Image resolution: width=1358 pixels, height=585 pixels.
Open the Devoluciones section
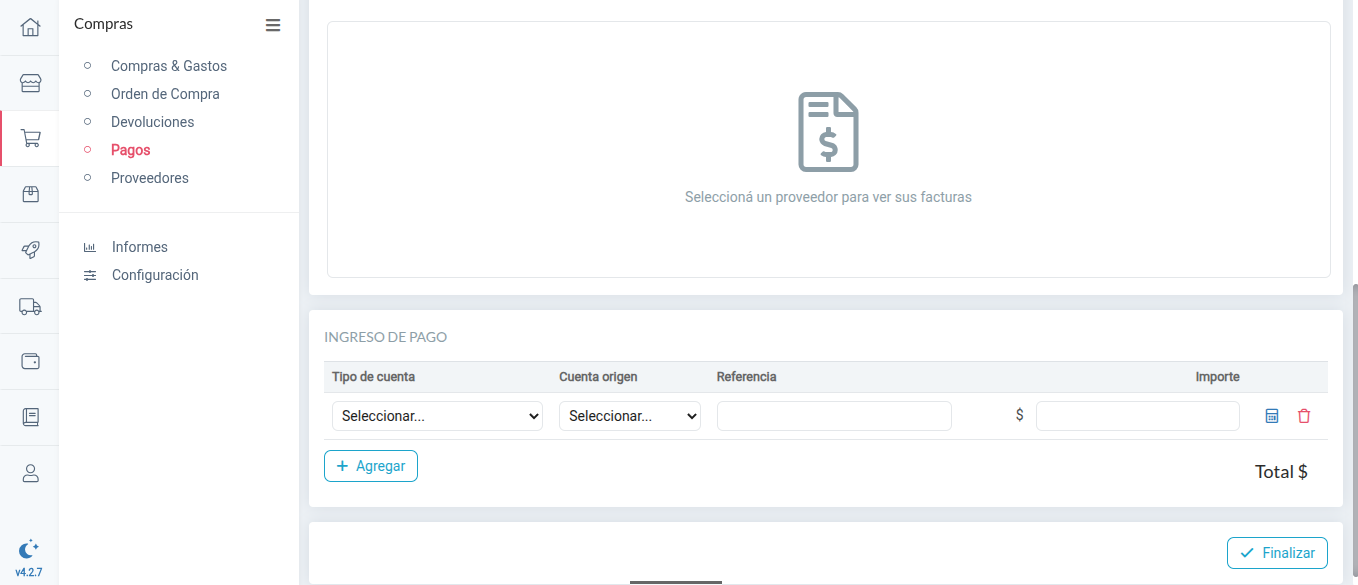coord(152,121)
